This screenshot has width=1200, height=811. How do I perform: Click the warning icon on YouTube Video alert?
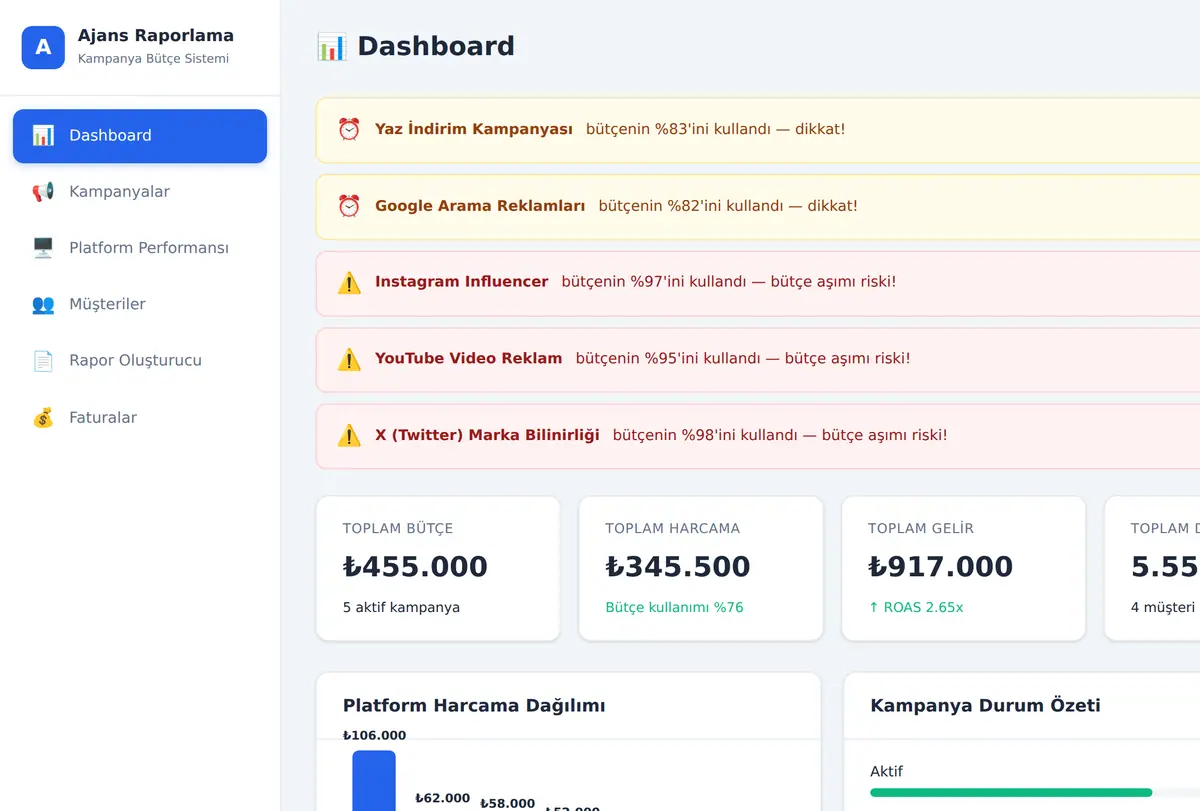[x=349, y=359]
